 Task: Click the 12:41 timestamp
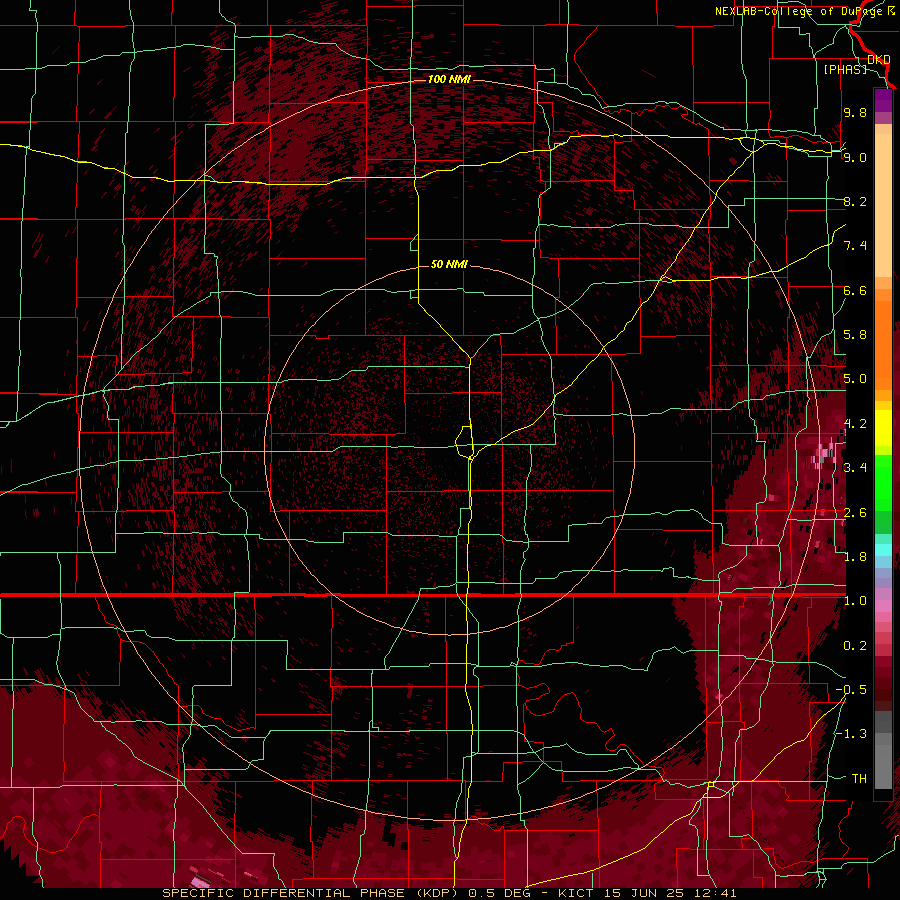717,893
